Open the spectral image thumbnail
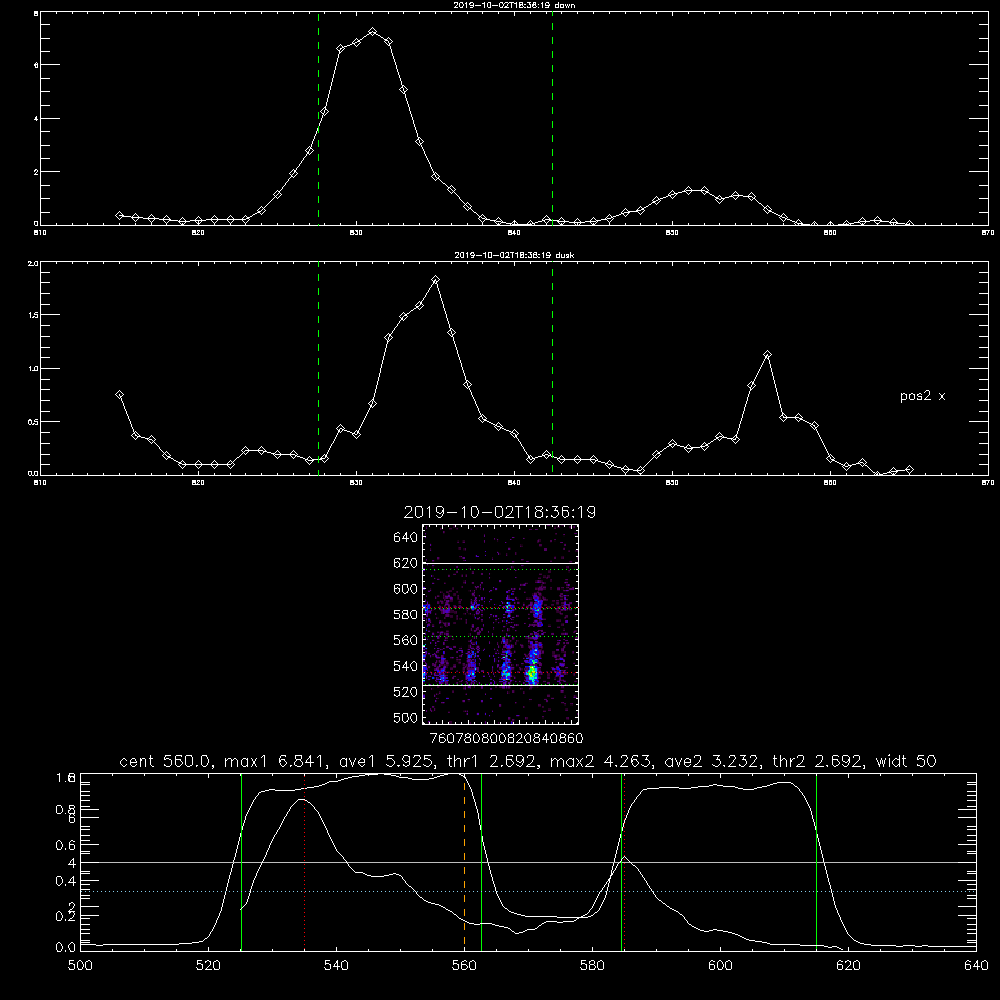1000x1000 pixels. click(x=500, y=624)
